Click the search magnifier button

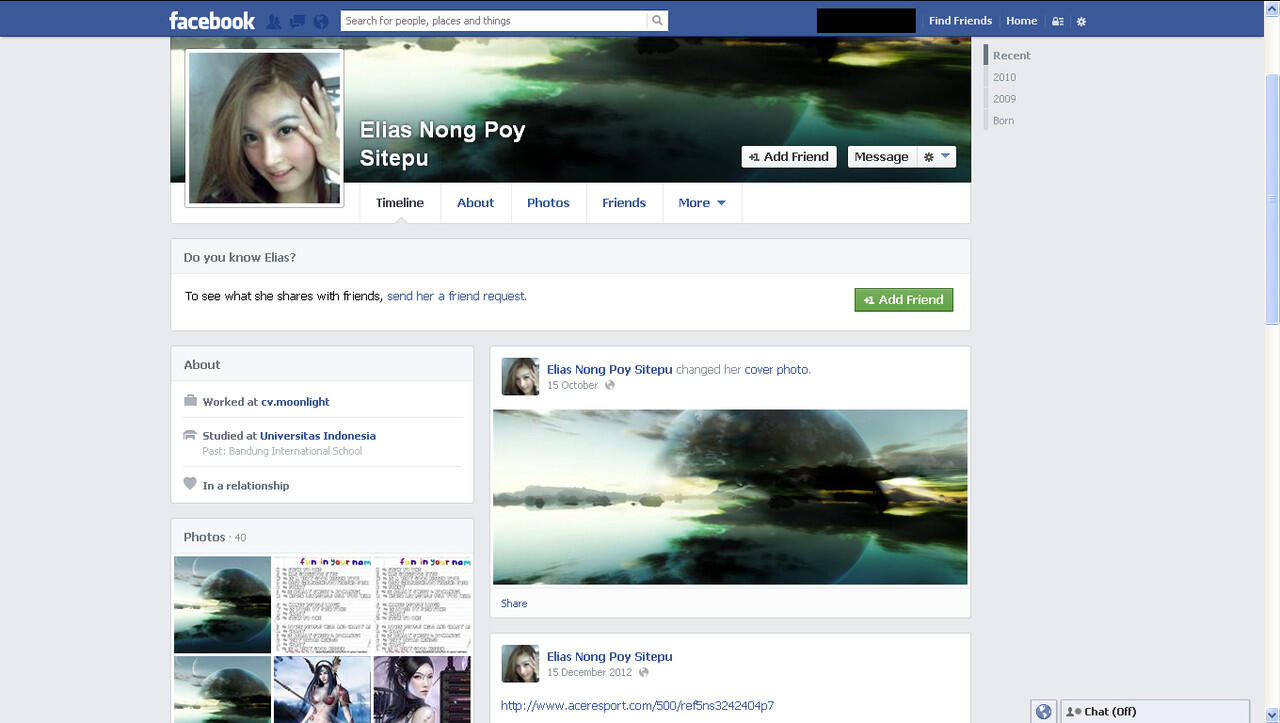657,21
